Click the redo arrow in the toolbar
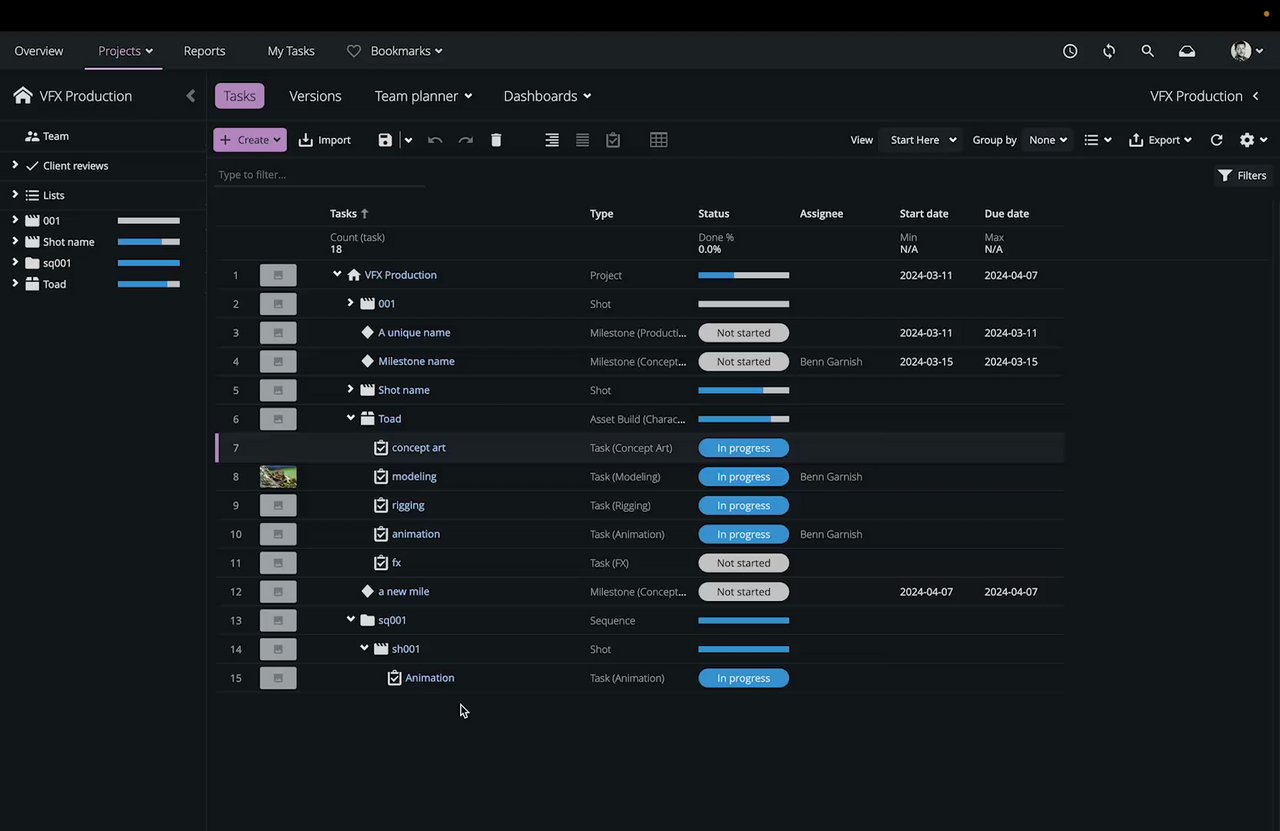 point(465,140)
